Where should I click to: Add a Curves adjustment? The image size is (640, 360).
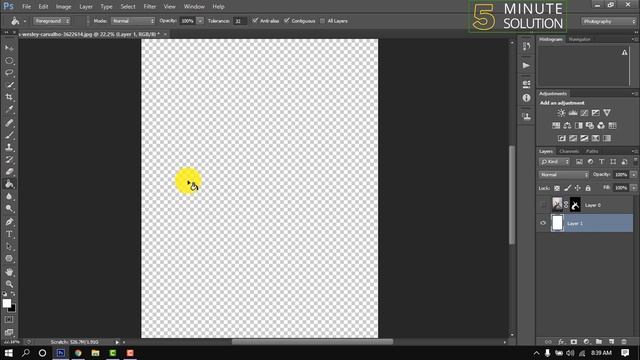[x=584, y=113]
